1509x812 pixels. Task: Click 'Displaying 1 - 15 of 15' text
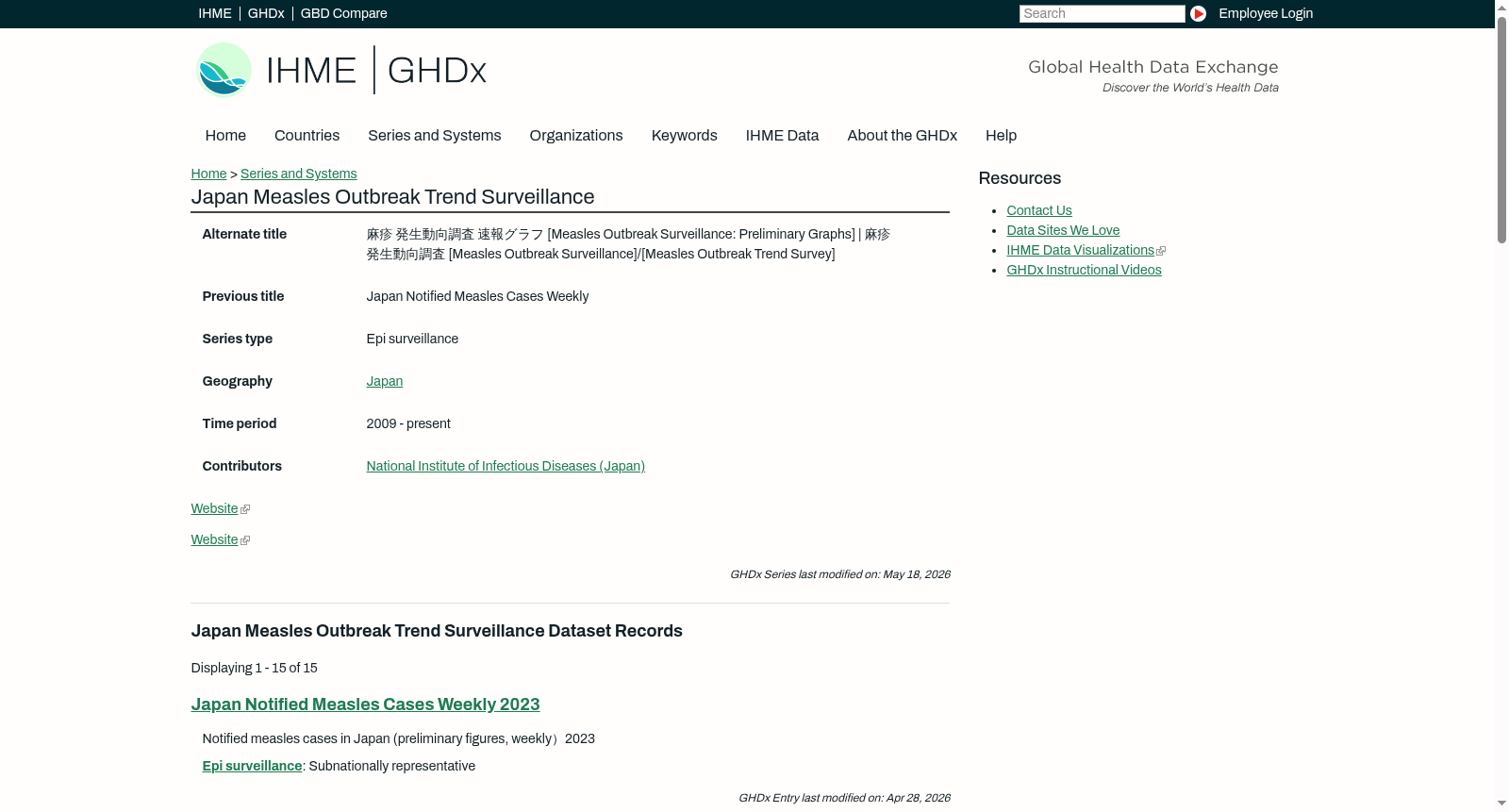click(x=255, y=668)
